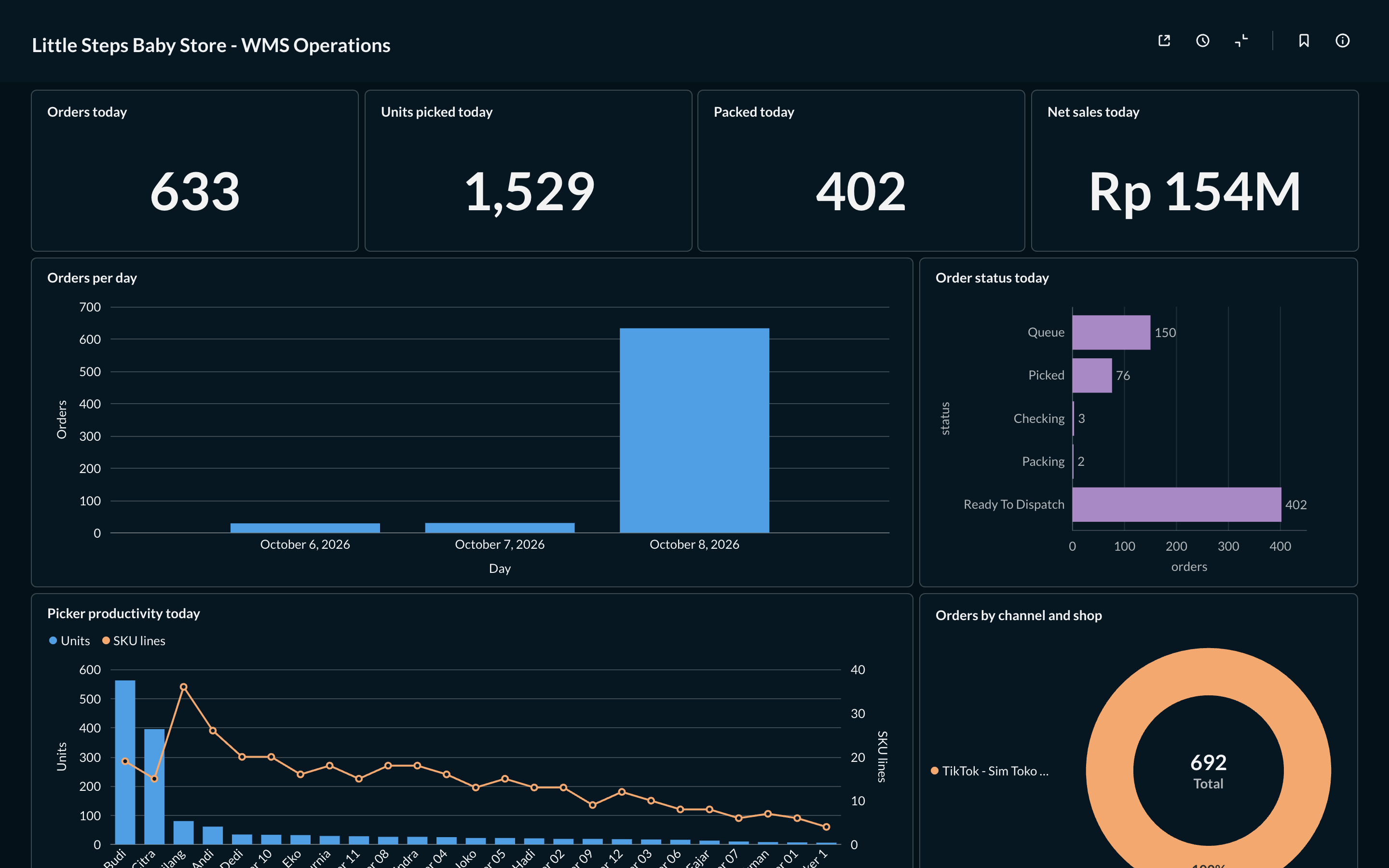Open the Net sales today card title
The width and height of the screenshot is (1389, 868).
(x=1093, y=112)
